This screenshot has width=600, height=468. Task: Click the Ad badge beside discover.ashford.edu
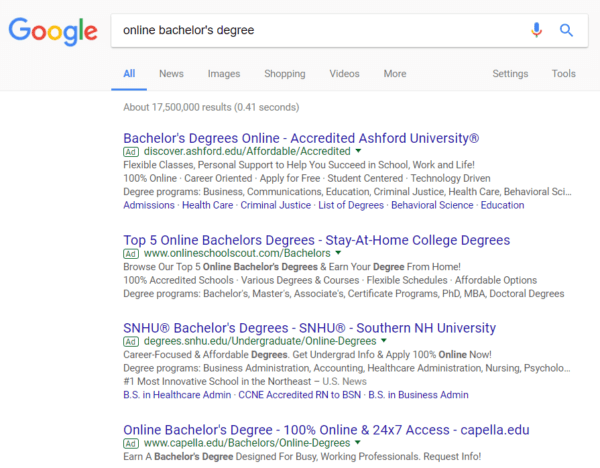click(x=131, y=152)
